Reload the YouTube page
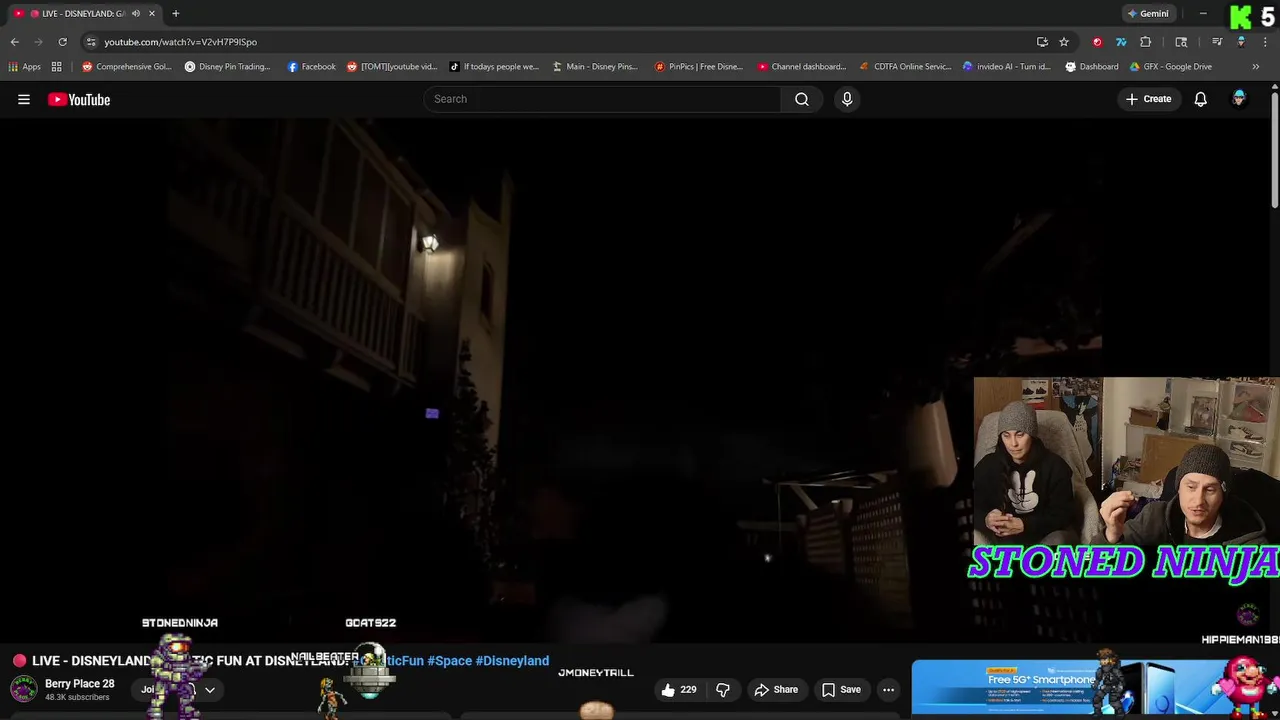The width and height of the screenshot is (1280, 720). coord(62,42)
